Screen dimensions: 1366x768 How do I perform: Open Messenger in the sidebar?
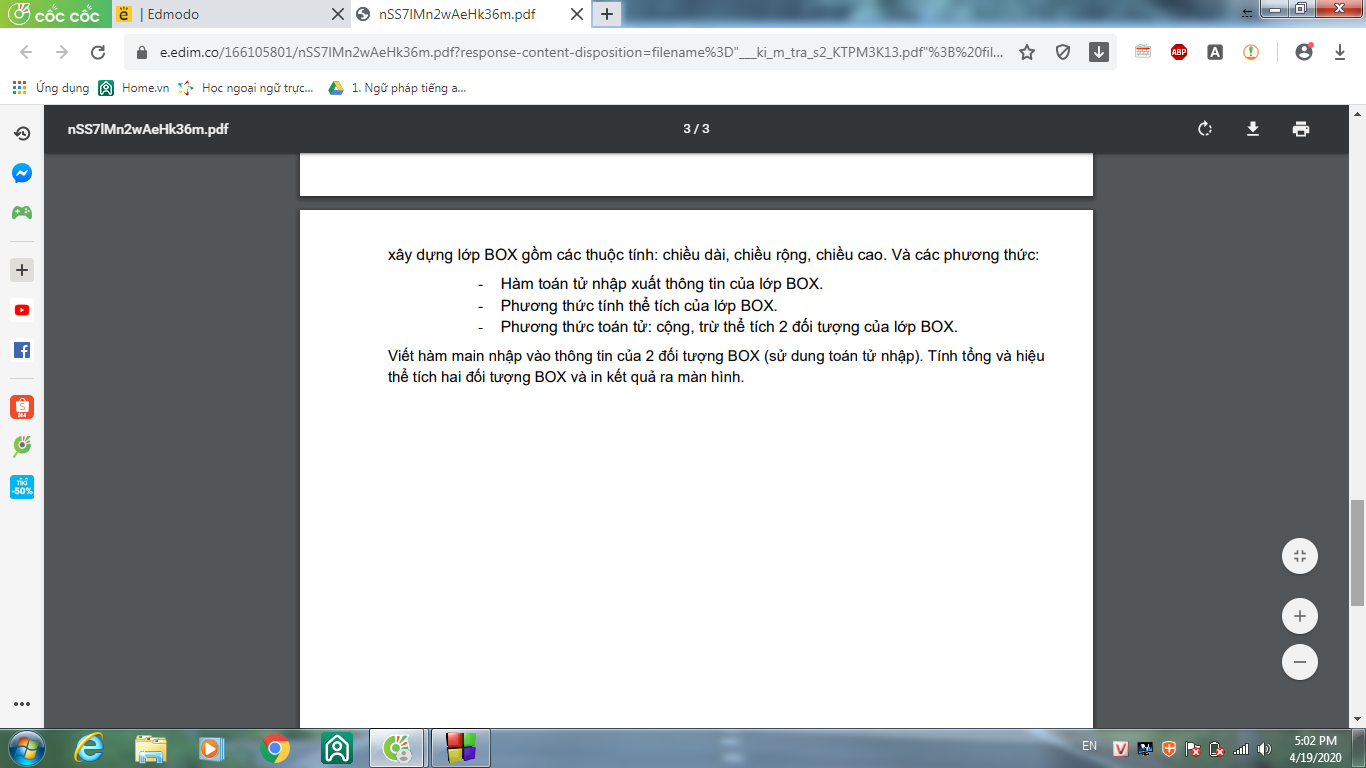[x=22, y=173]
